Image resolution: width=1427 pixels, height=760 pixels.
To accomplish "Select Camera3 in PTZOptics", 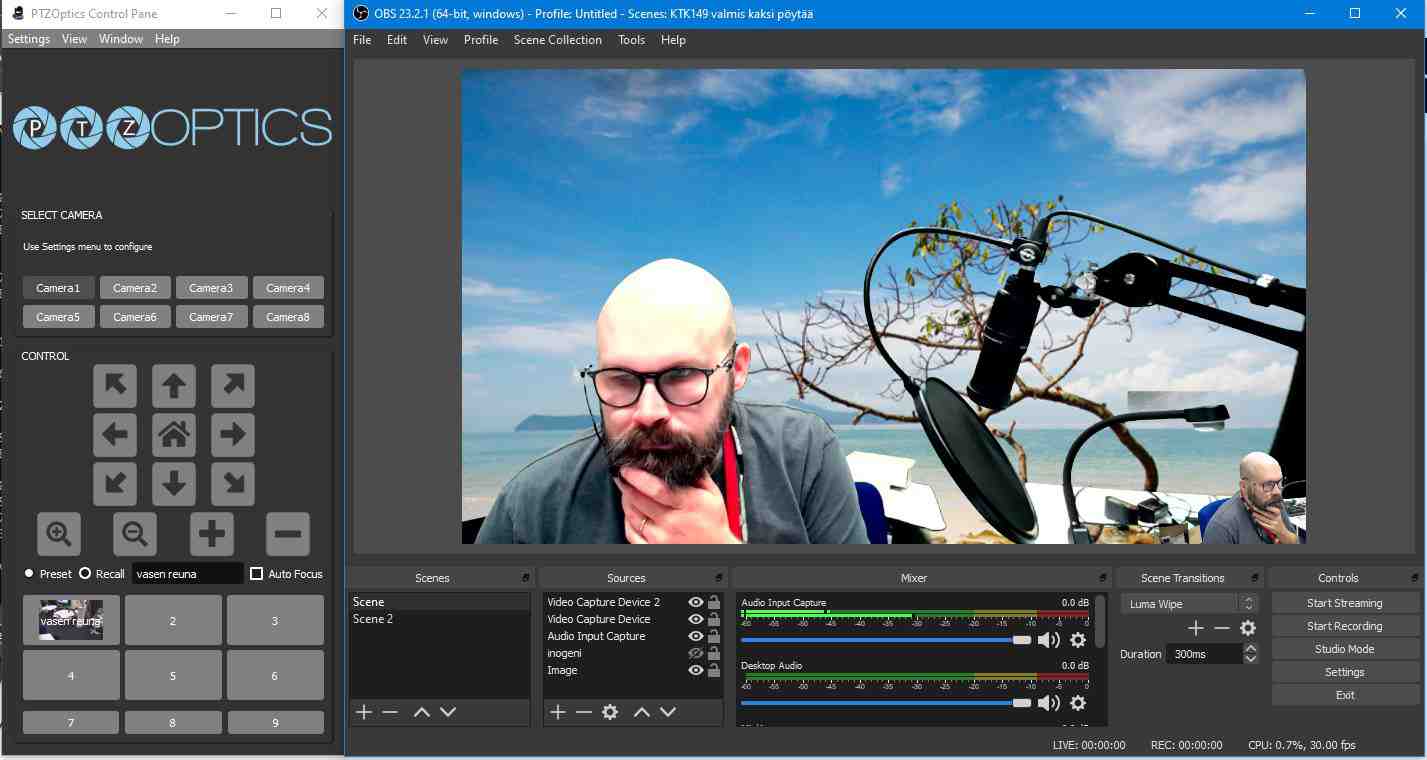I will (211, 288).
